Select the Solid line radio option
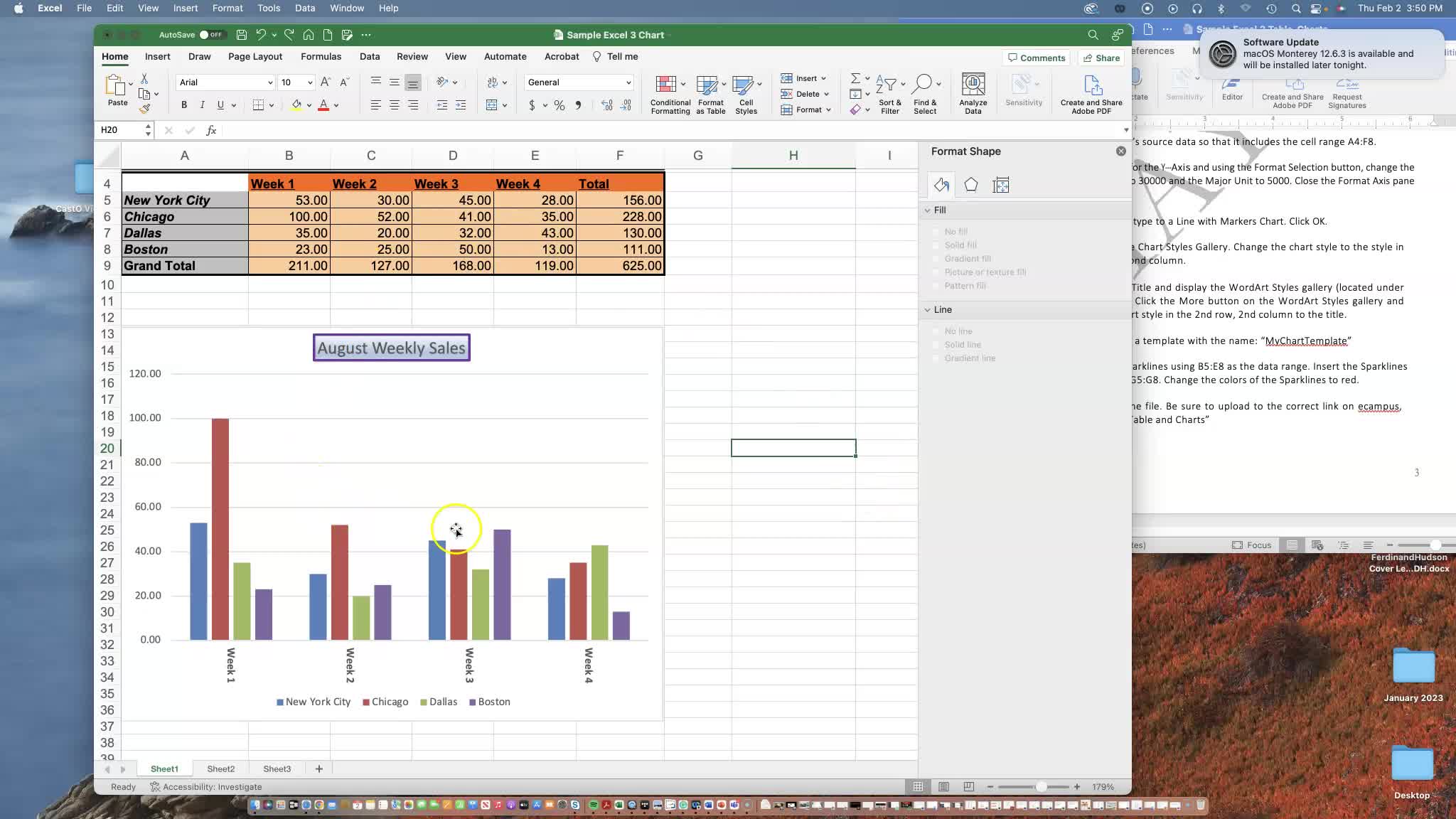This screenshot has width=1456, height=819. (936, 345)
